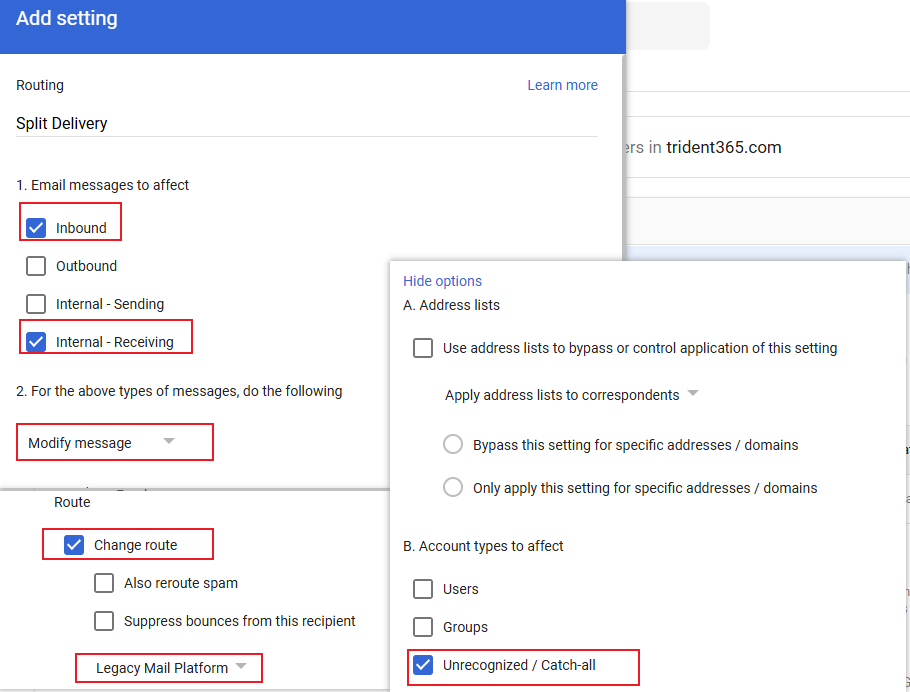Uncheck Unrecognized / Catch-all checkbox
910x692 pixels.
pyautogui.click(x=424, y=665)
